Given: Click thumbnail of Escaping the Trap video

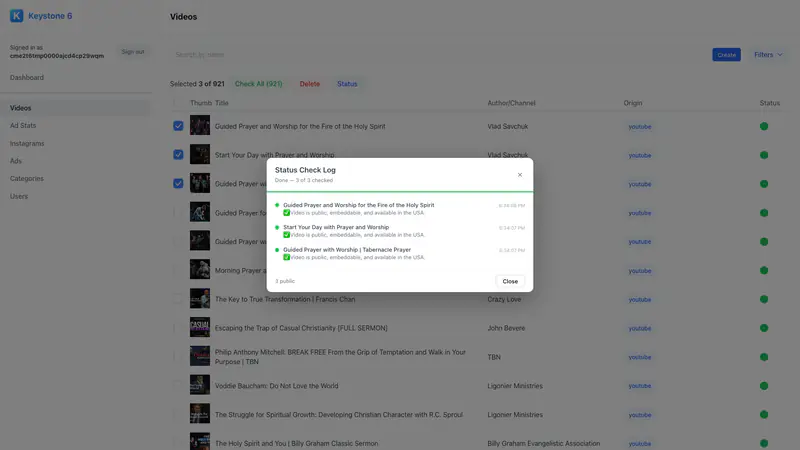Looking at the screenshot, I should (x=200, y=327).
